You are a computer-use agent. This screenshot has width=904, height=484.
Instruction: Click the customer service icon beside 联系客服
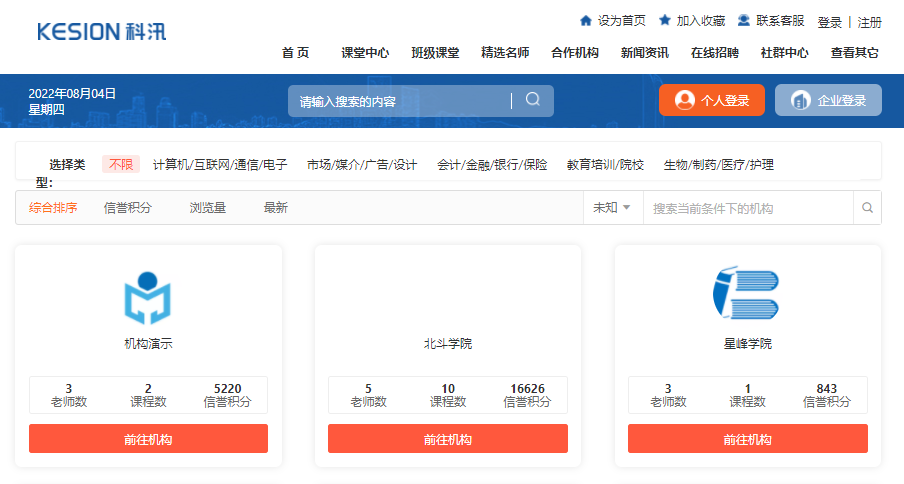(x=744, y=20)
